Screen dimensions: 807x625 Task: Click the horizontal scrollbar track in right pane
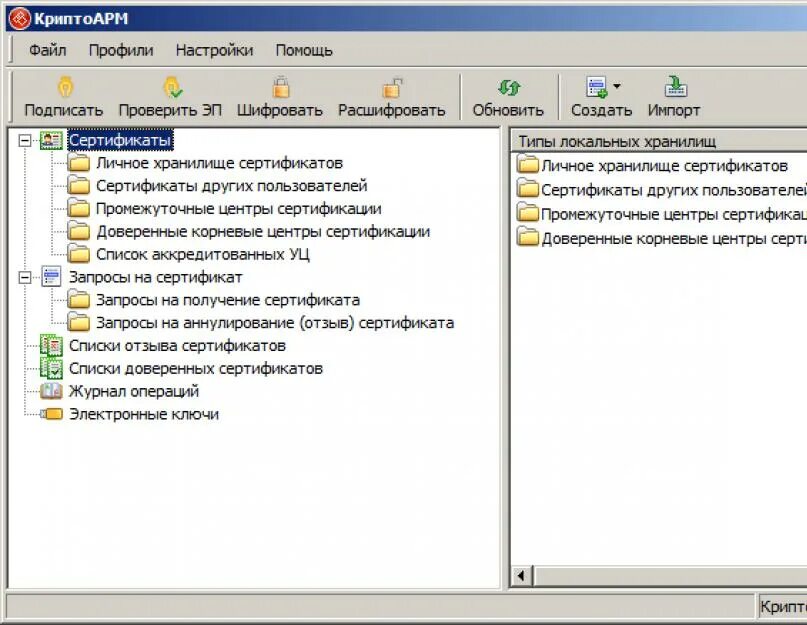670,576
